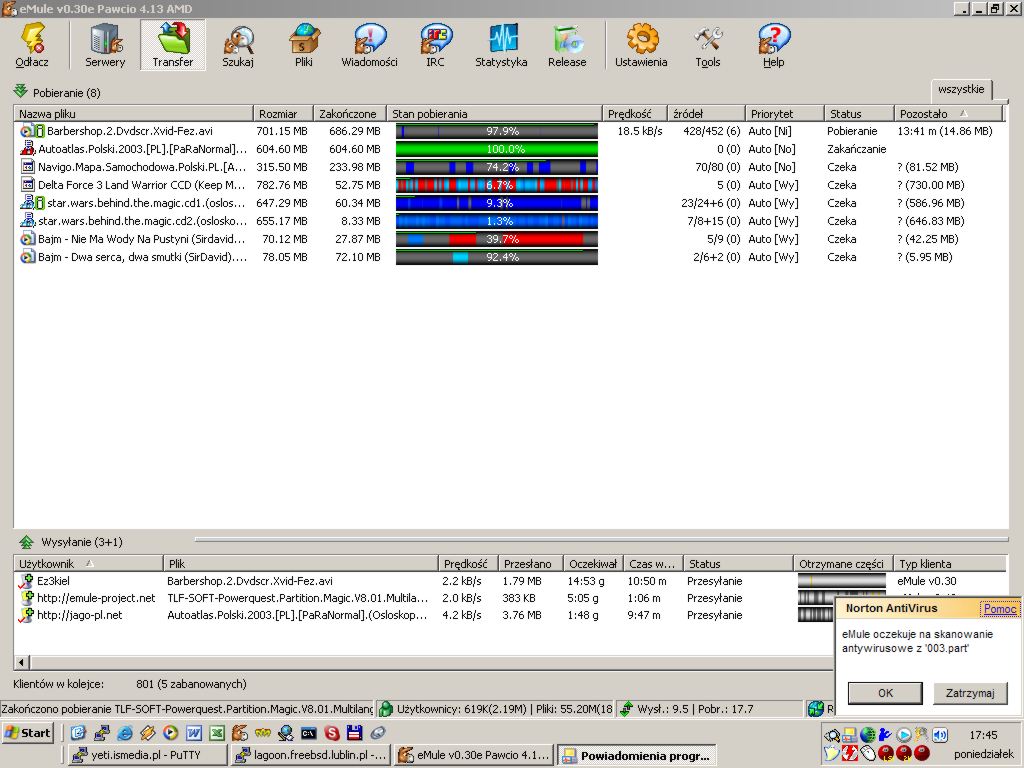Switch to yeti.ismedia.pl PuTTY taskbar window
Screen dimensions: 1024x768
pos(147,756)
